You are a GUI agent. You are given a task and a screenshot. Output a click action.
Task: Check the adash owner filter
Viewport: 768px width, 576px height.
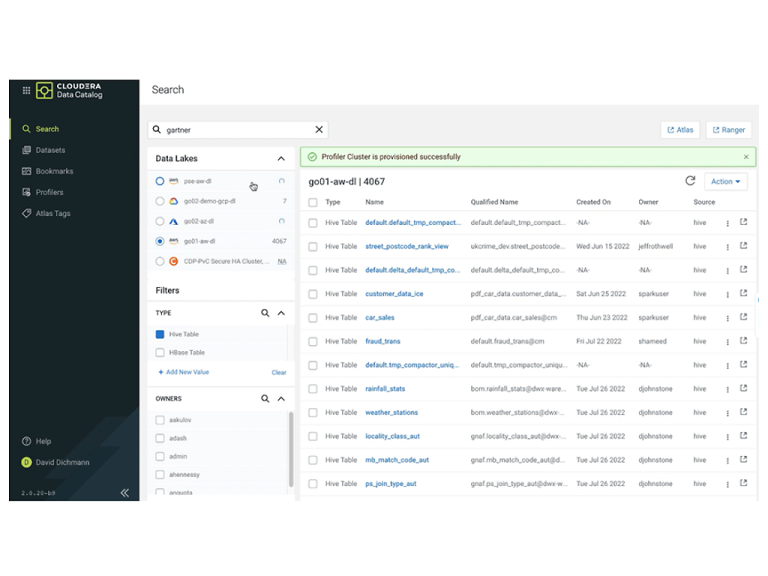coord(160,438)
